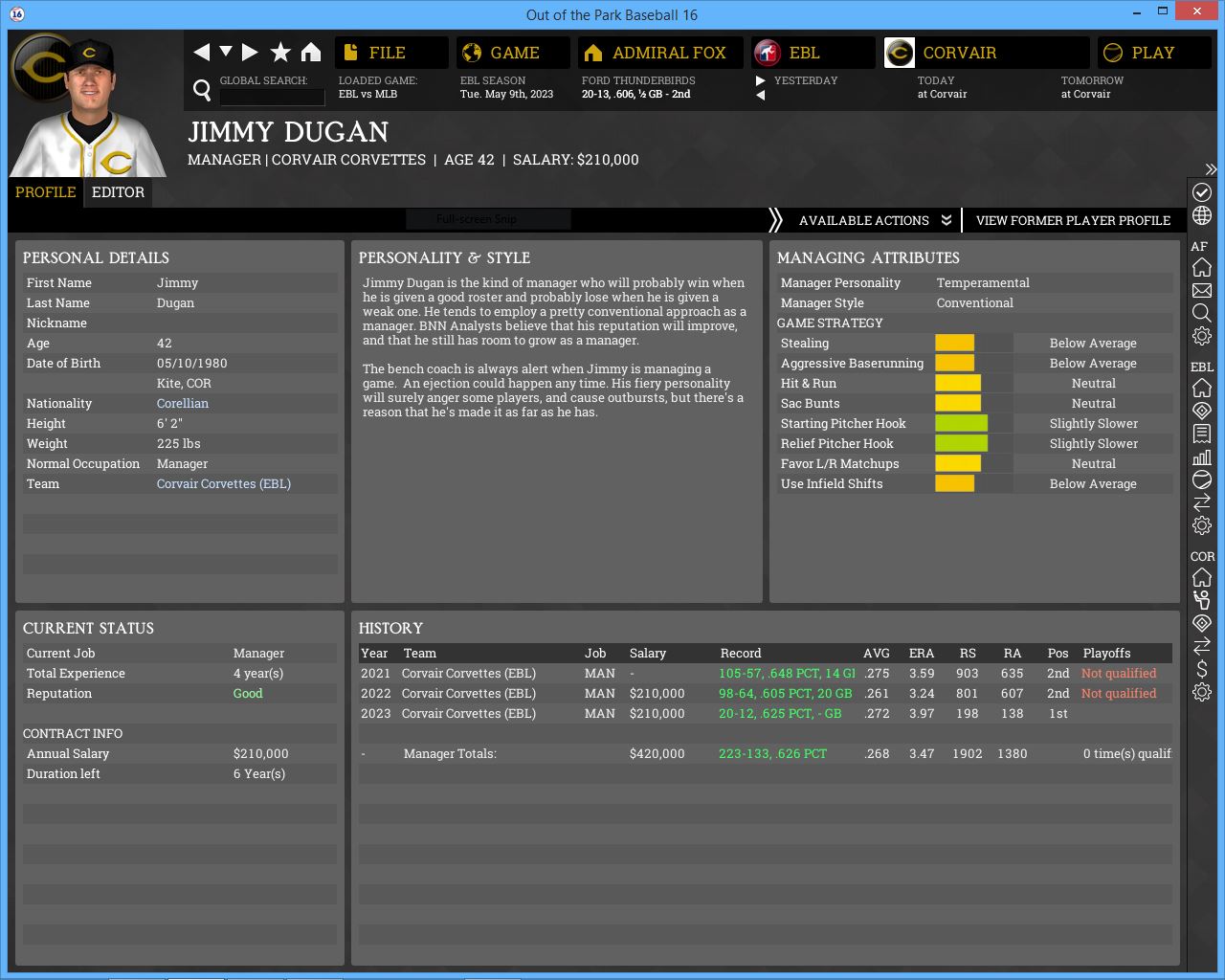Open the Corvair Corvettes (EBL) team link
The image size is (1225, 980).
tap(224, 484)
